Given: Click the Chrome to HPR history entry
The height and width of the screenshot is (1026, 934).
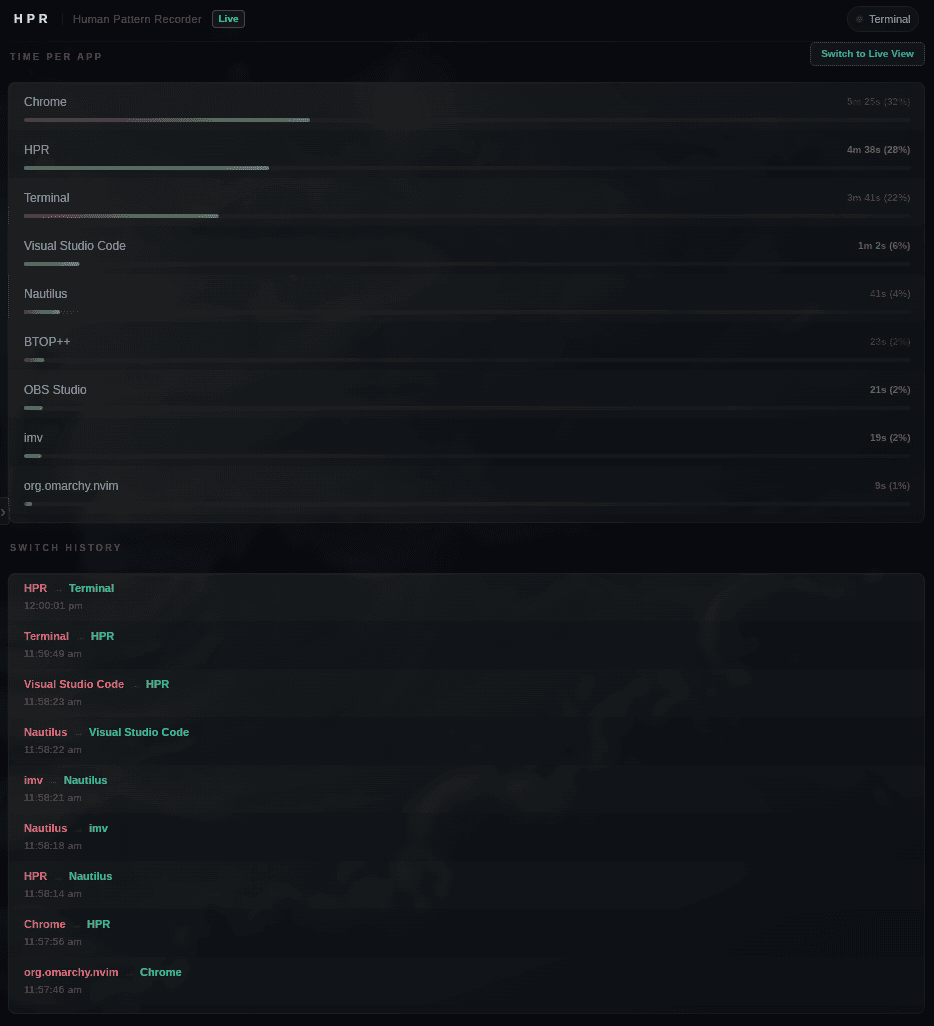Looking at the screenshot, I should click(467, 932).
